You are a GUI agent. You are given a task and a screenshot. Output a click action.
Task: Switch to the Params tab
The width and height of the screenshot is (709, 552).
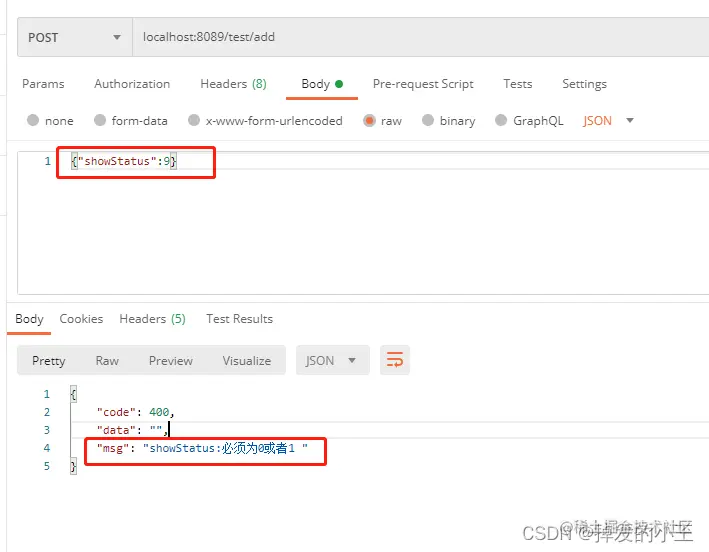coord(43,84)
